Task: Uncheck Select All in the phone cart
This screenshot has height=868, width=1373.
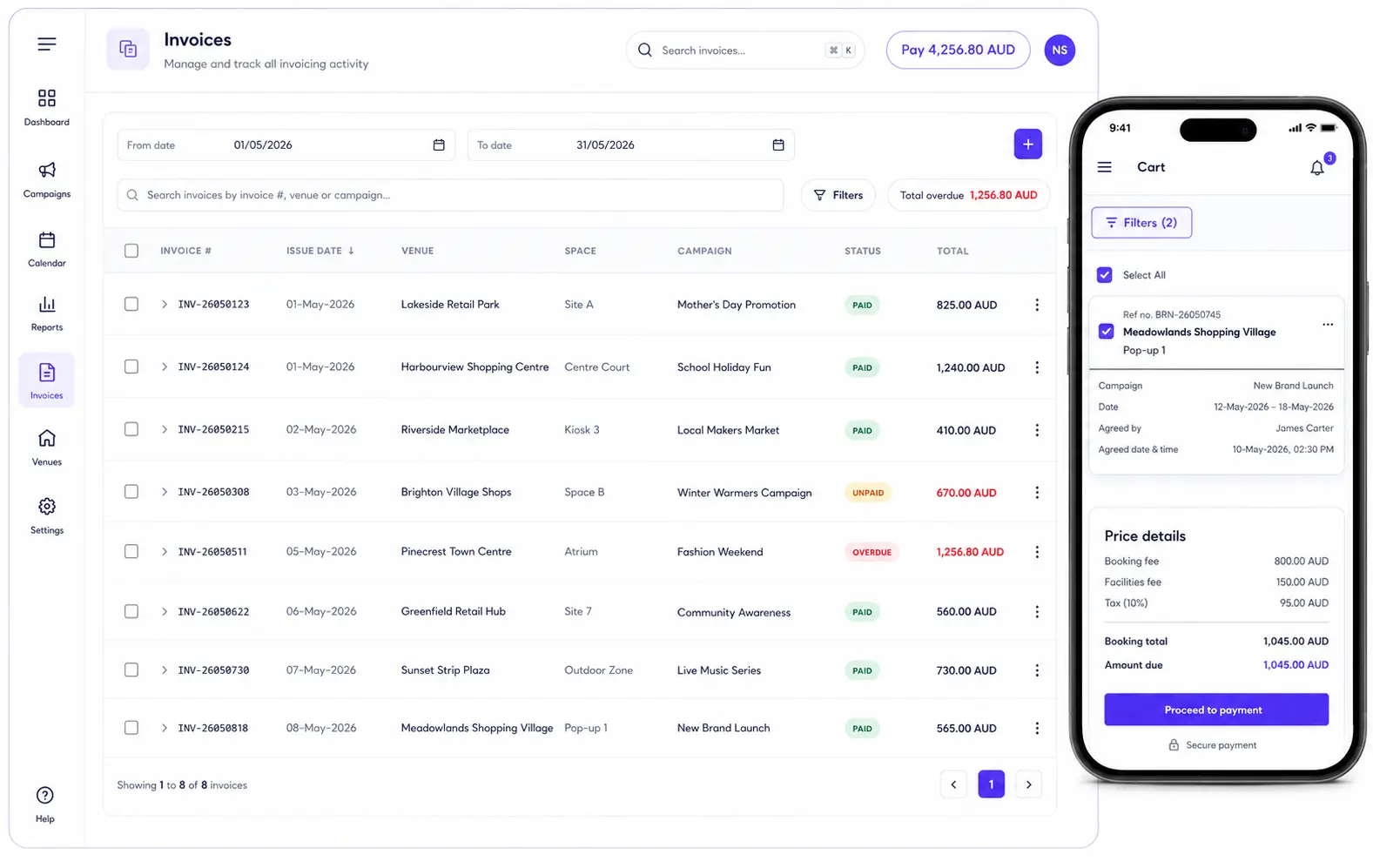Action: click(x=1104, y=275)
